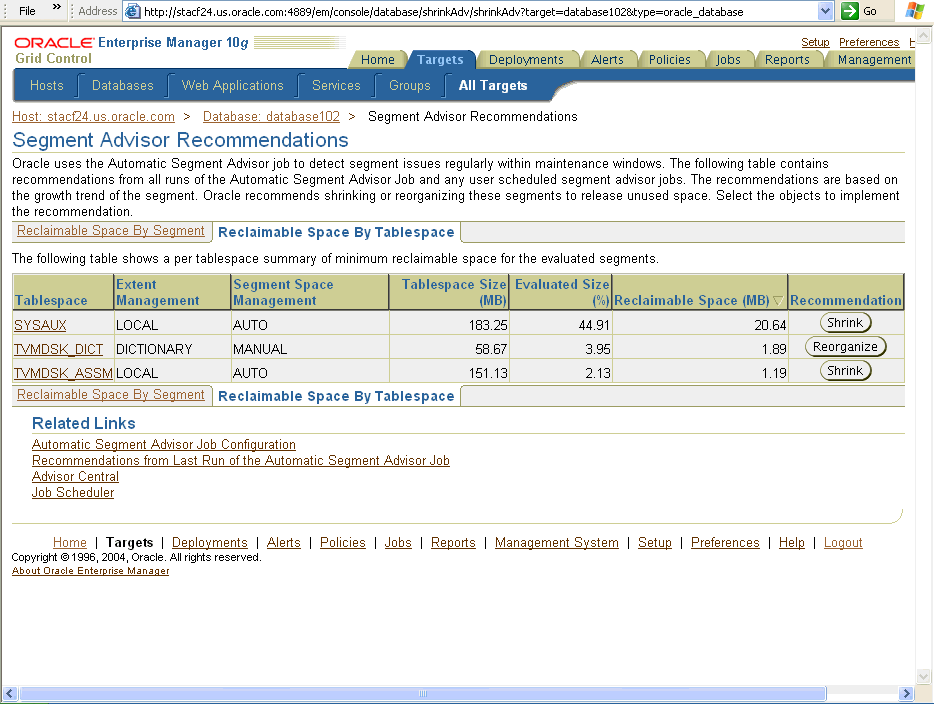Click Reorganize for TVMDSK_DICT
Screen dimensions: 934x704
(845, 347)
